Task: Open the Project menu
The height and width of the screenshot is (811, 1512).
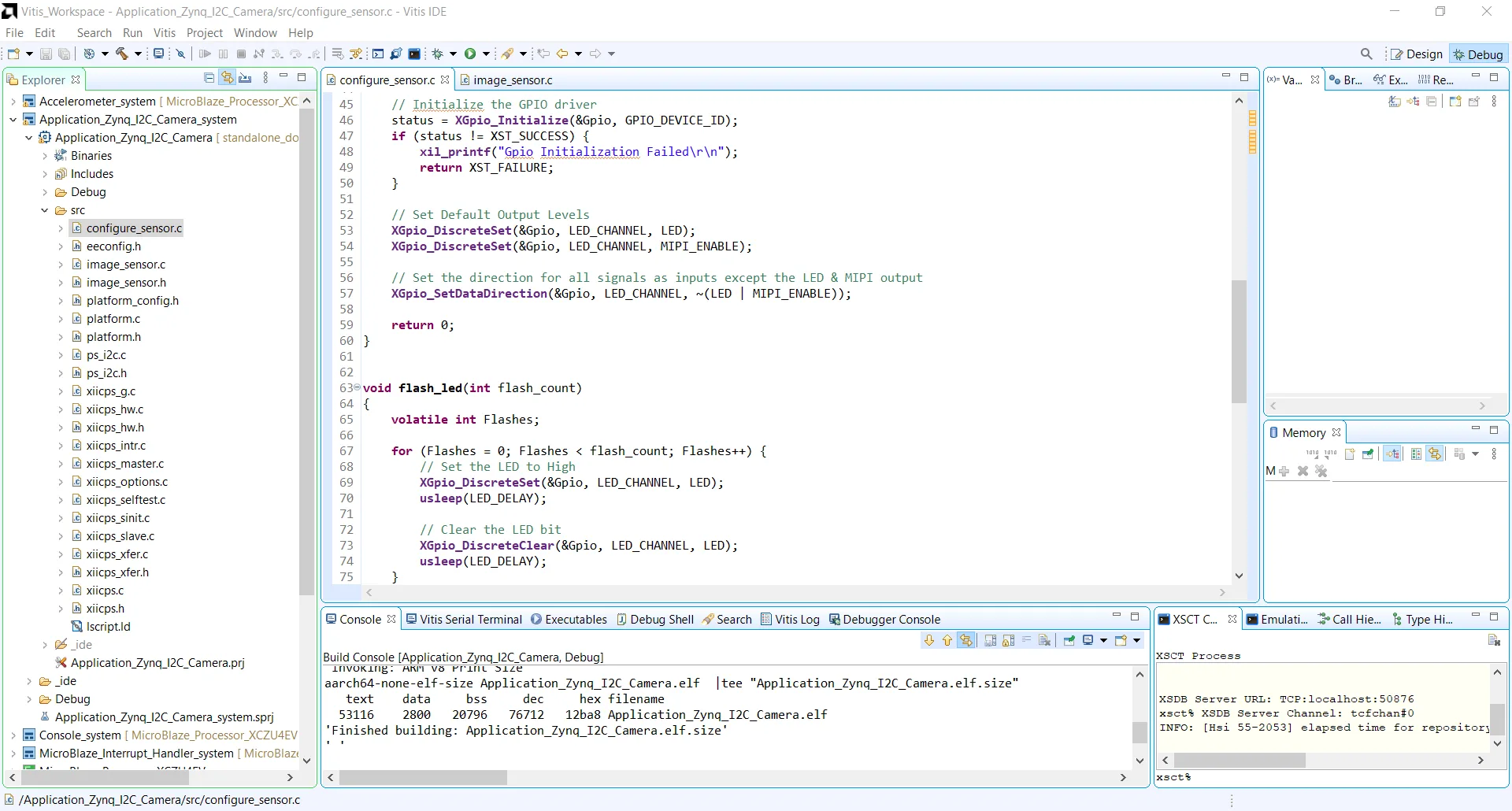Action: tap(205, 33)
